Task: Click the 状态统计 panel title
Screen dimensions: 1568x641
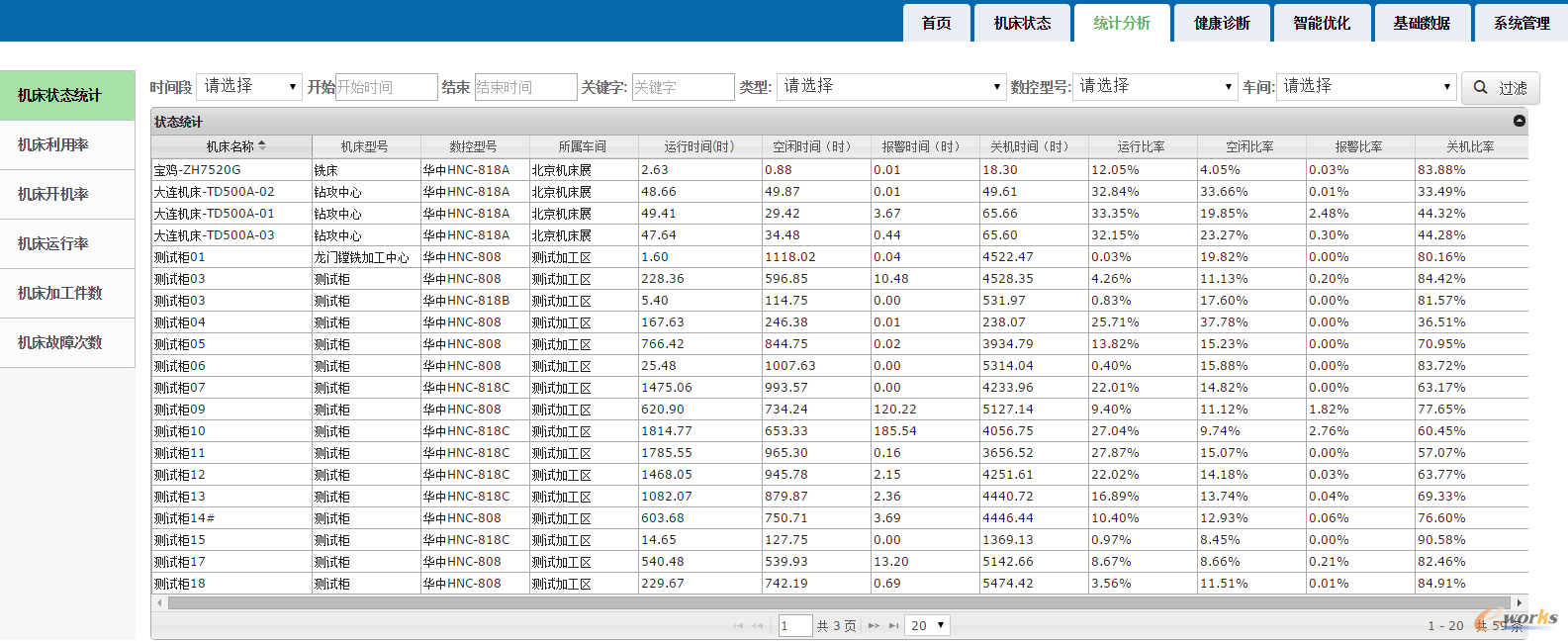Action: click(x=178, y=122)
